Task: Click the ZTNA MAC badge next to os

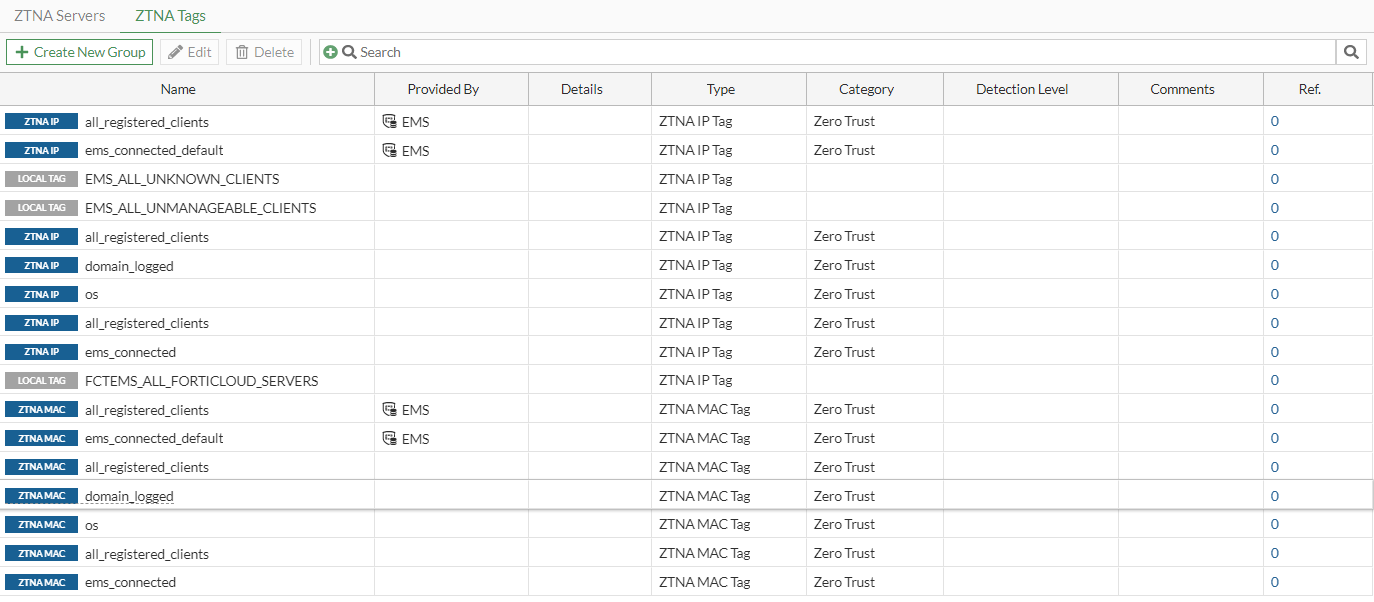Action: pos(41,524)
